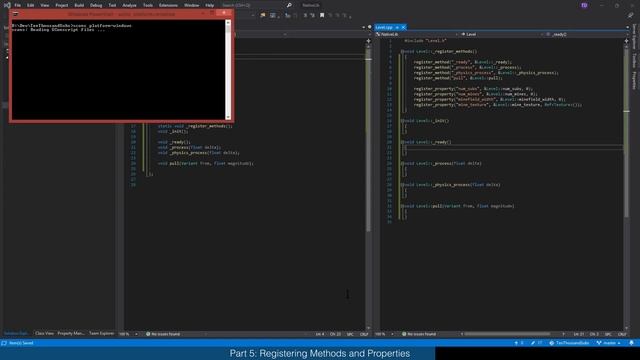Open the View menu

(x=44, y=5)
